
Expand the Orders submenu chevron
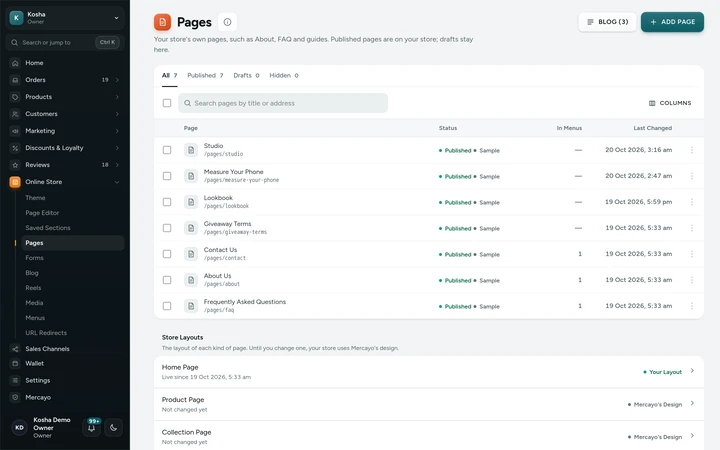click(x=117, y=80)
